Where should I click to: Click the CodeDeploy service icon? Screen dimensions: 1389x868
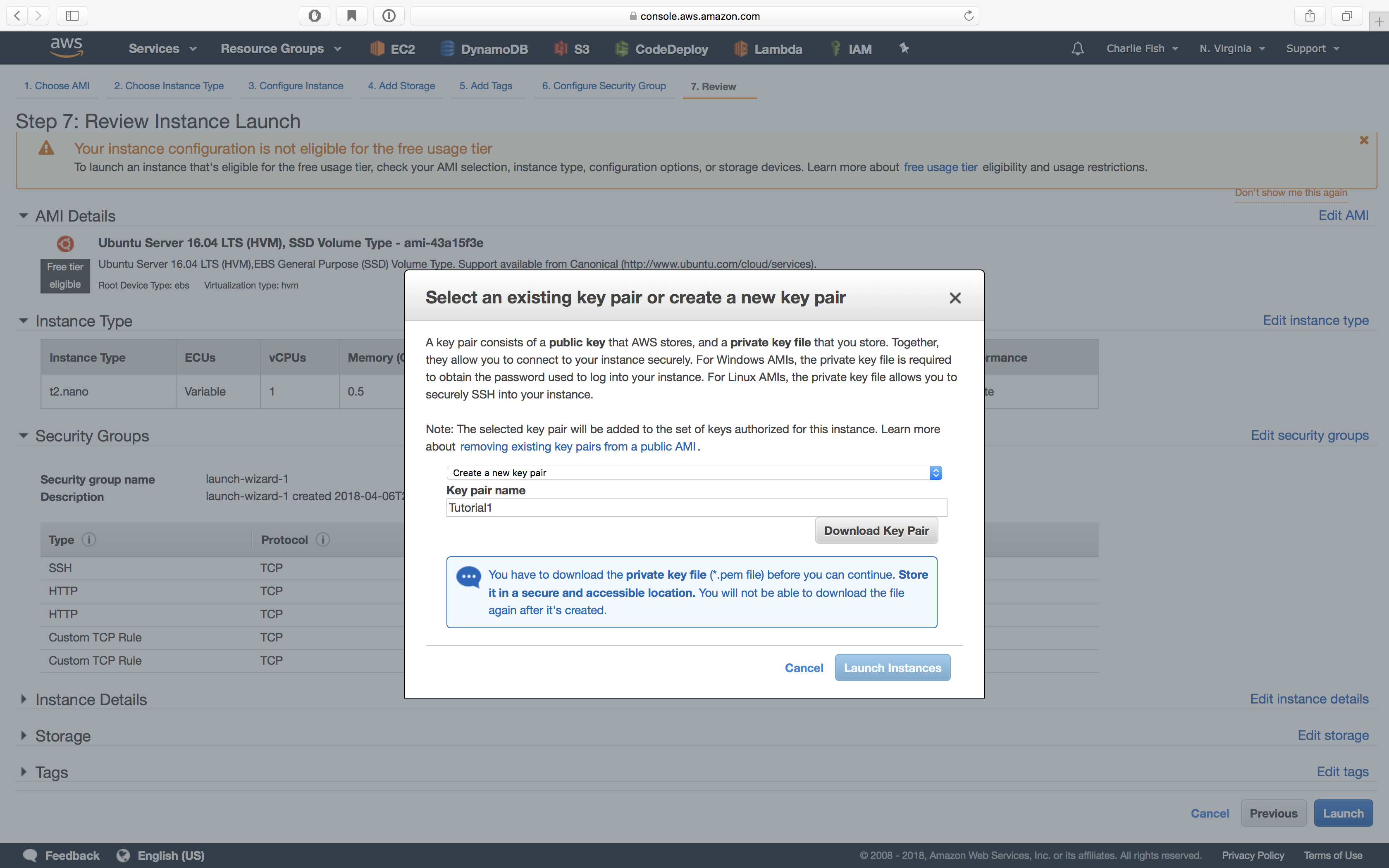click(622, 48)
